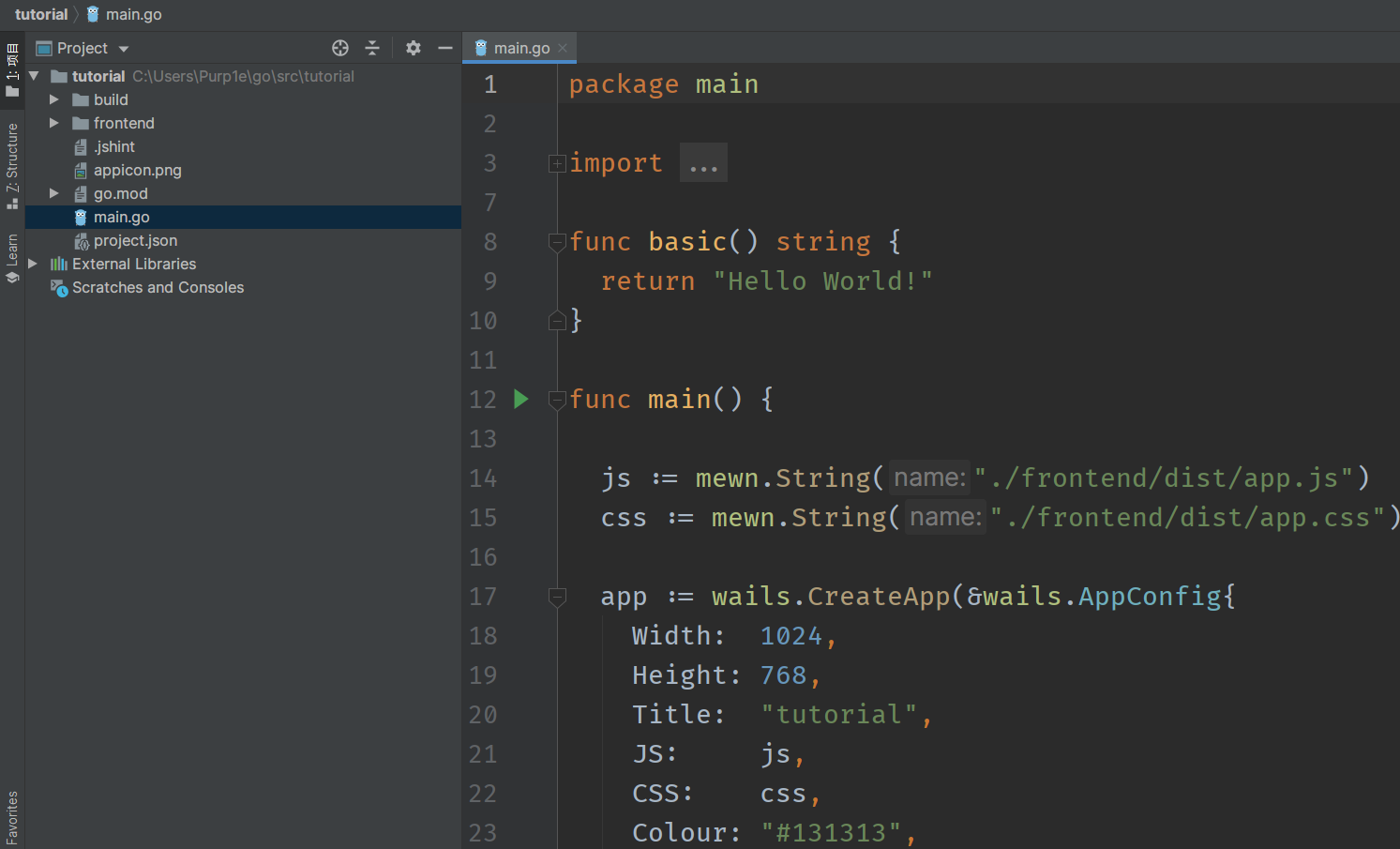
Task: Expand the build folder
Action: [54, 99]
